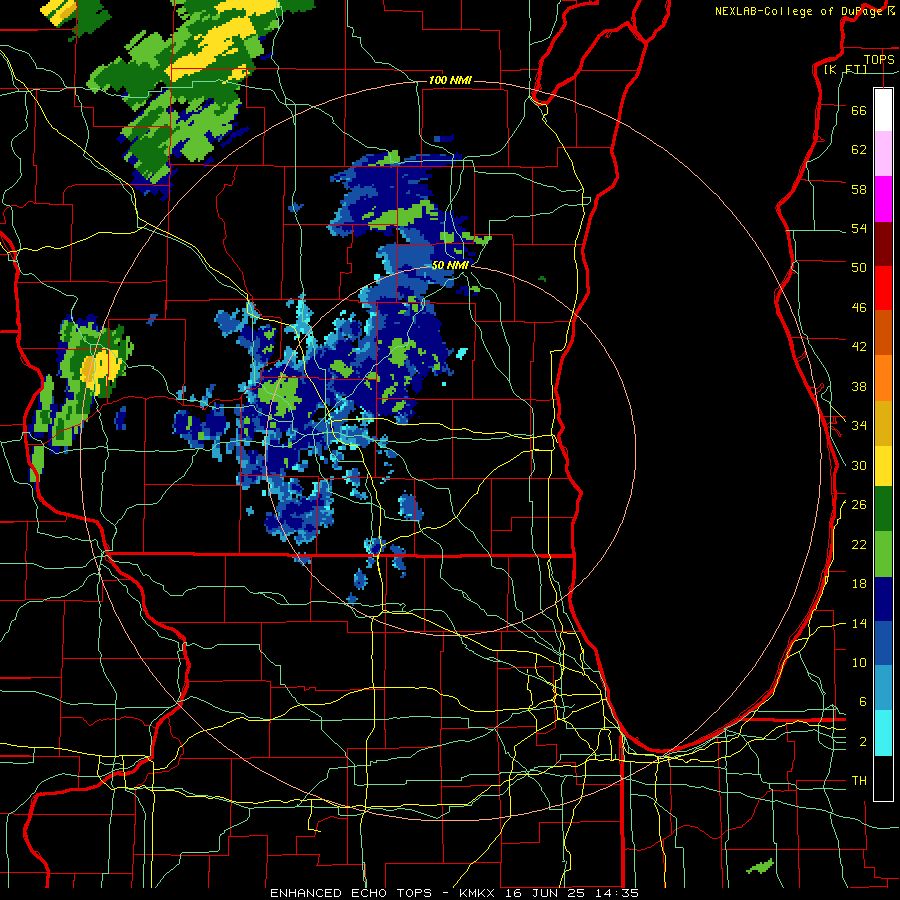Viewport: 900px width, 900px height.
Task: Click the 26 legend value
Action: tap(859, 505)
